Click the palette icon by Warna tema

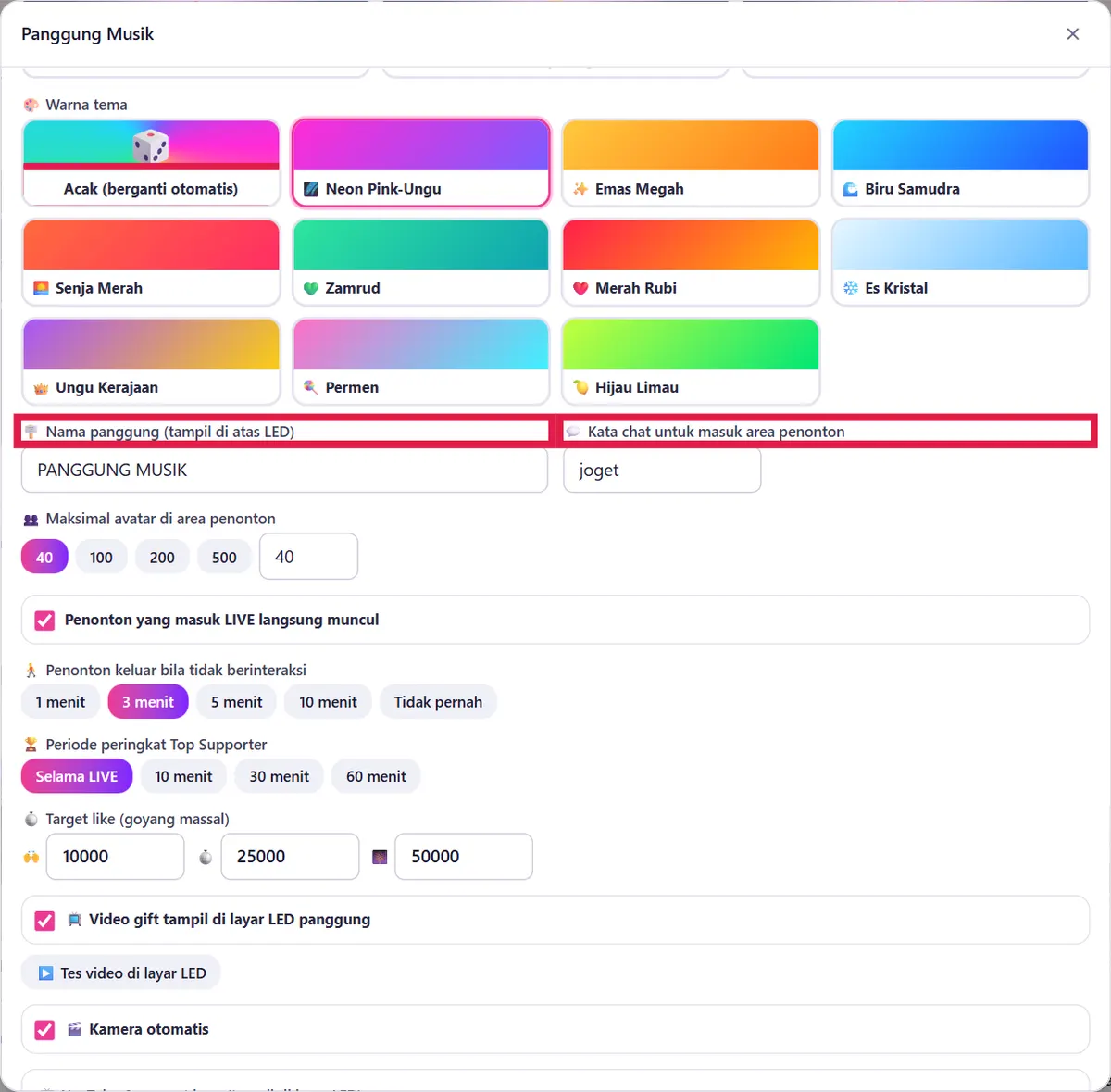[x=31, y=105]
